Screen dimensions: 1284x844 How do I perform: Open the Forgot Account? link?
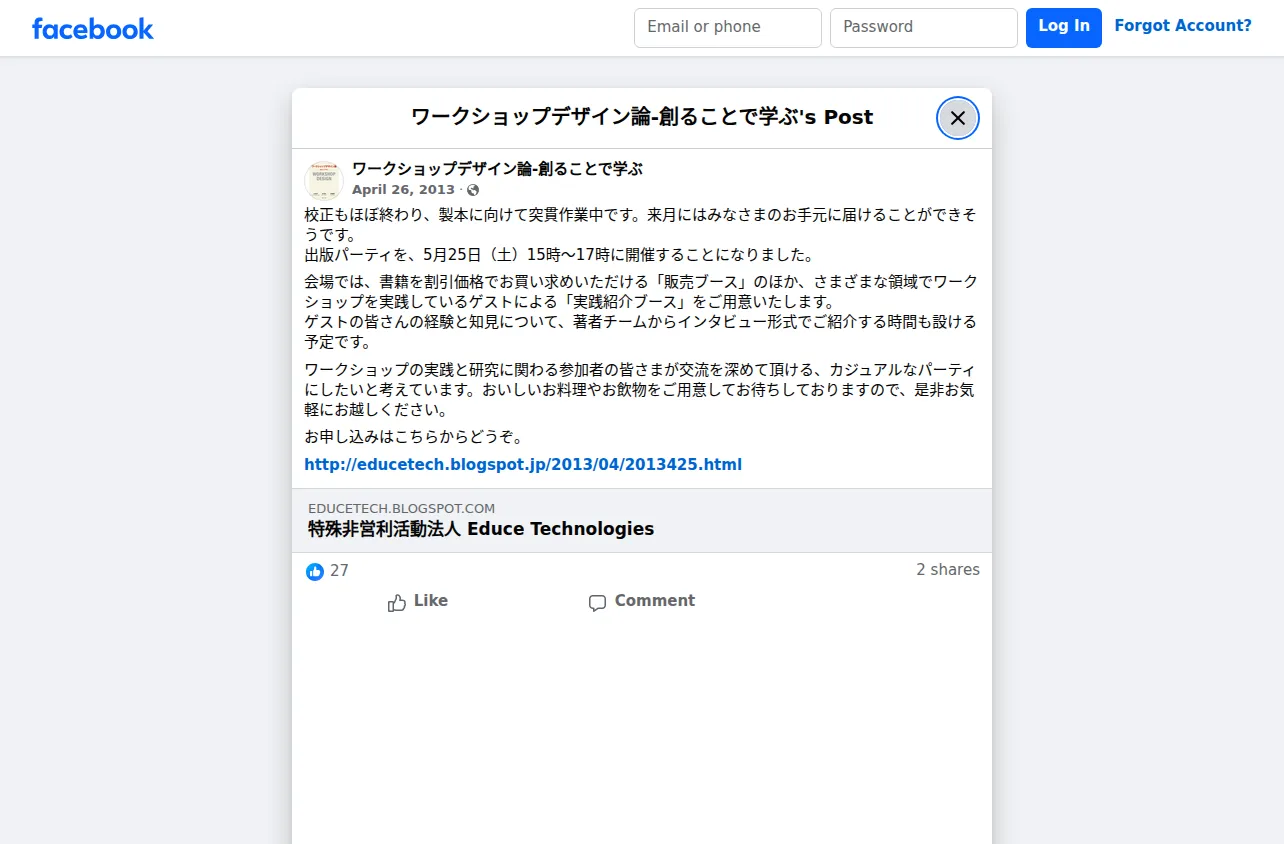coord(1183,26)
